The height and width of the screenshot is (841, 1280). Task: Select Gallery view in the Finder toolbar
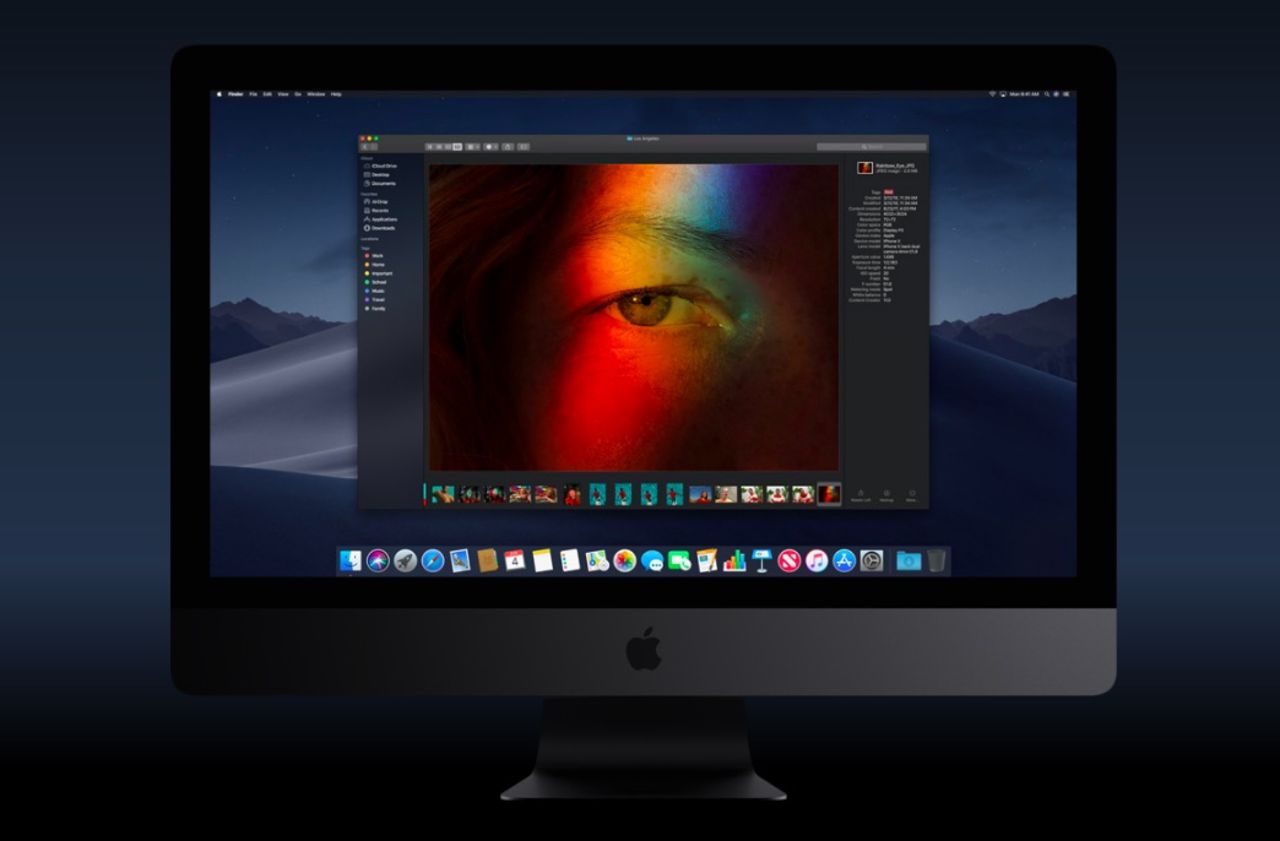point(458,145)
